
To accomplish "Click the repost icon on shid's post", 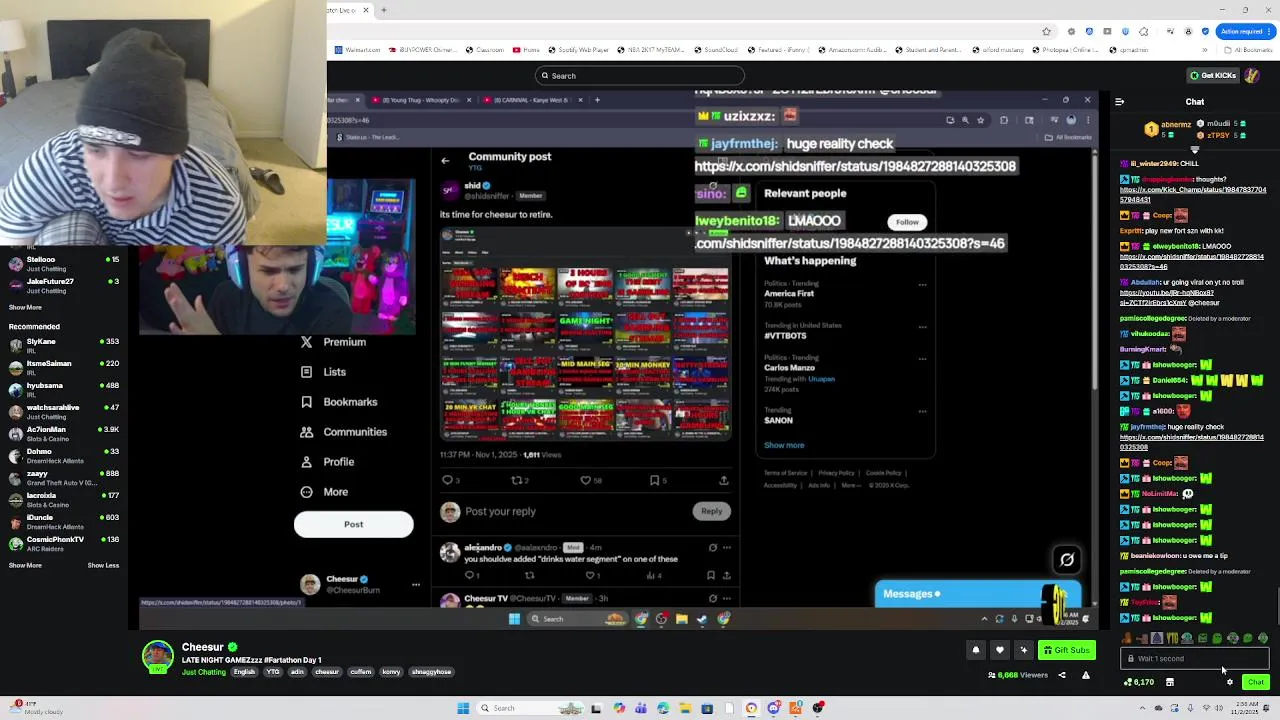I will point(517,480).
